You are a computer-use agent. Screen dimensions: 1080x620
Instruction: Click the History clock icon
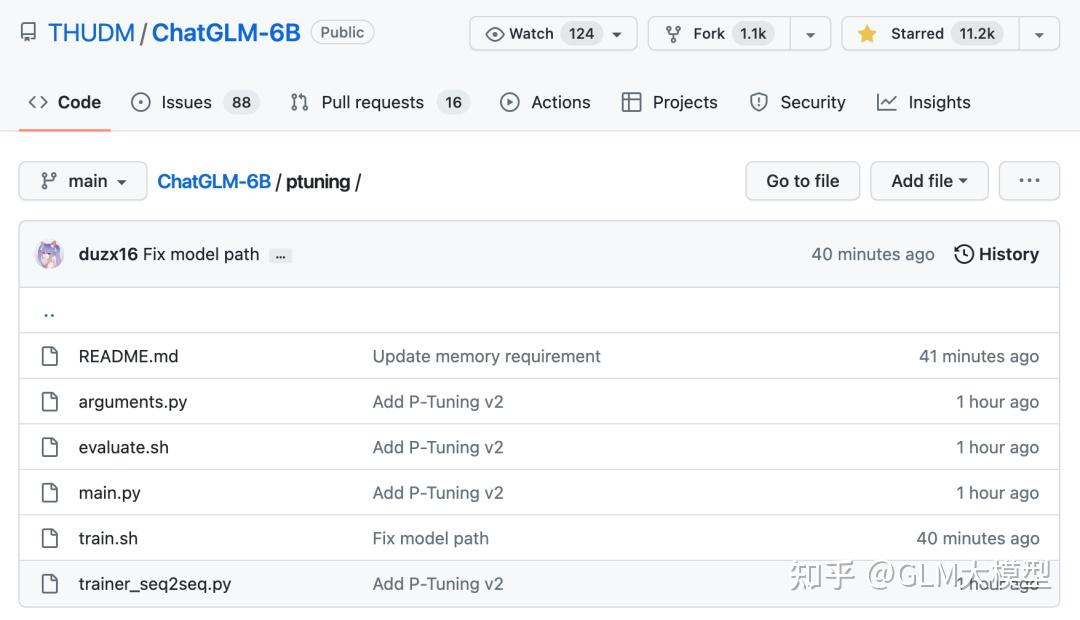(x=963, y=254)
